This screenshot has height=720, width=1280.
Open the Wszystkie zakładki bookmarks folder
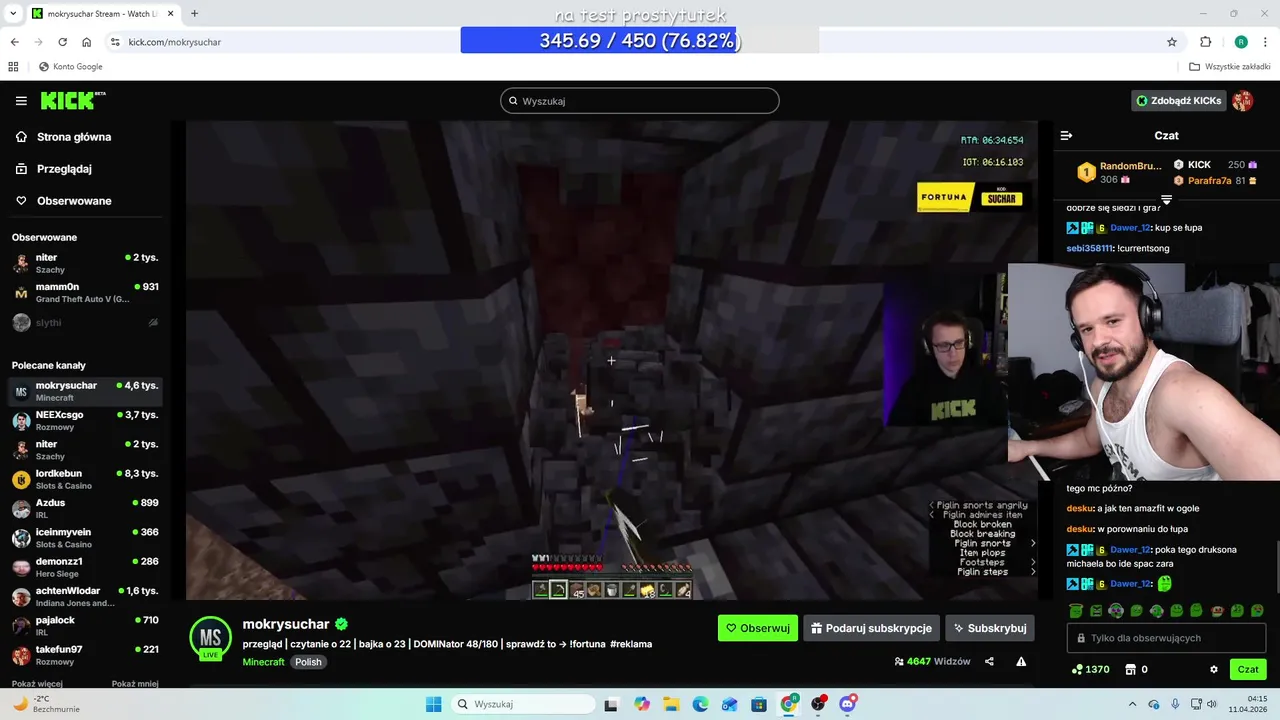pos(1230,67)
